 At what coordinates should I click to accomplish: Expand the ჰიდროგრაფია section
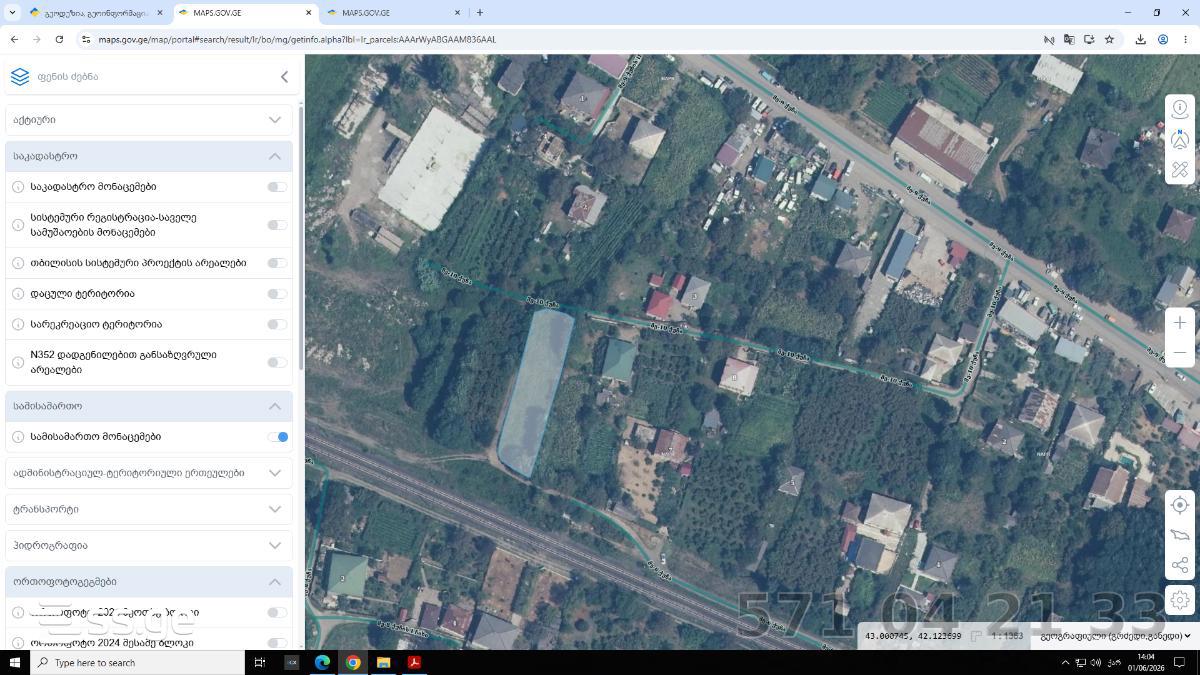pos(149,546)
